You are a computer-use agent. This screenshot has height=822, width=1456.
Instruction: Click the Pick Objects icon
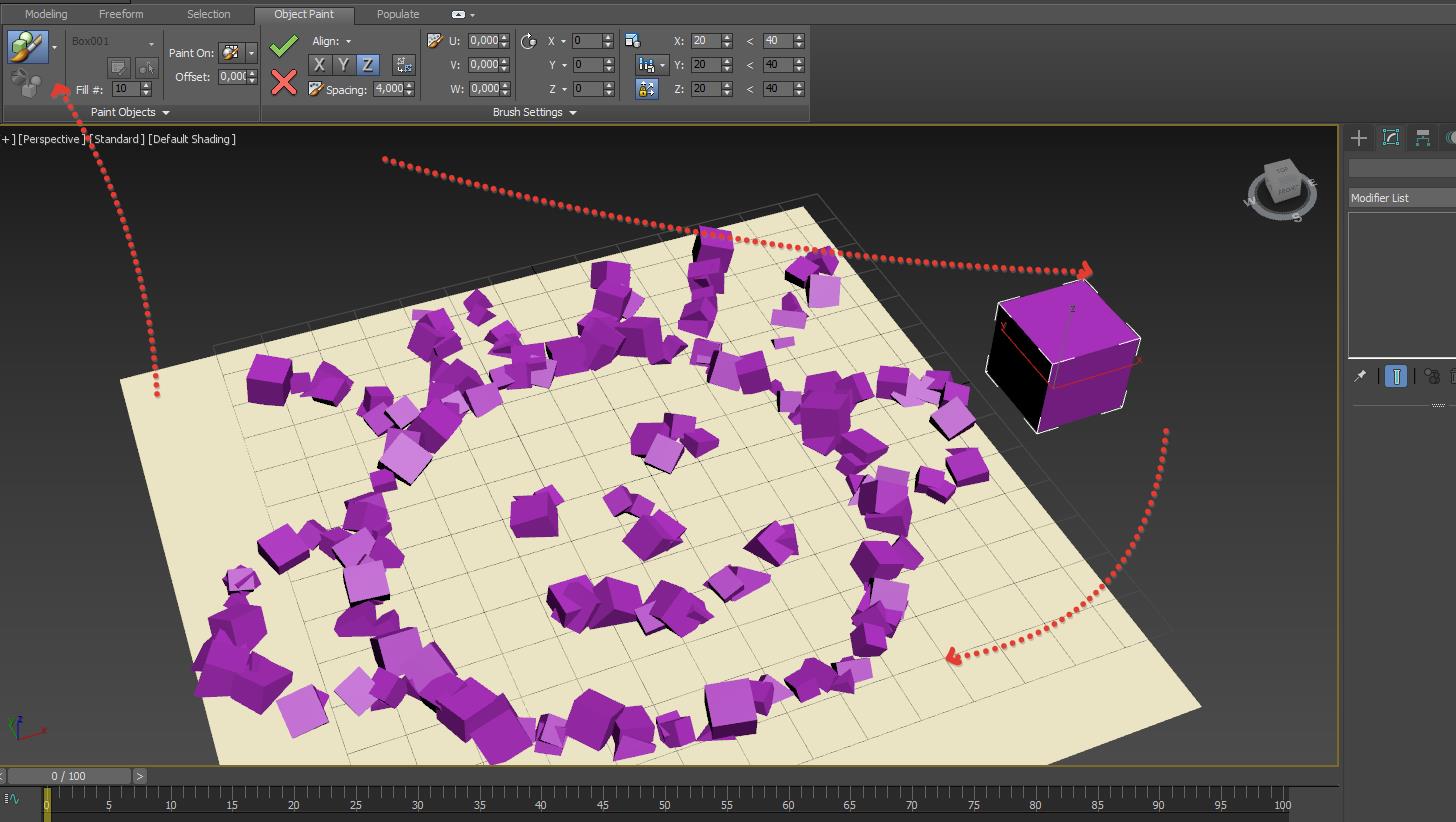point(147,67)
